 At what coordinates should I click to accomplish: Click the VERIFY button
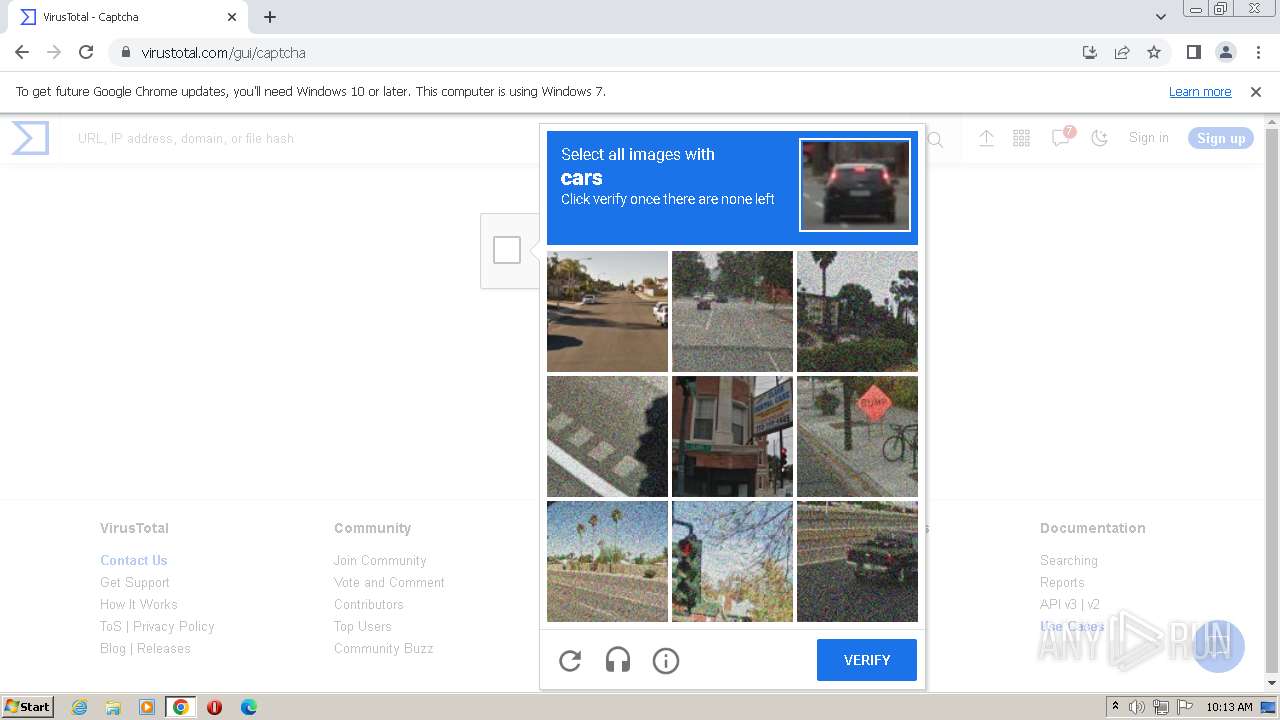(867, 660)
